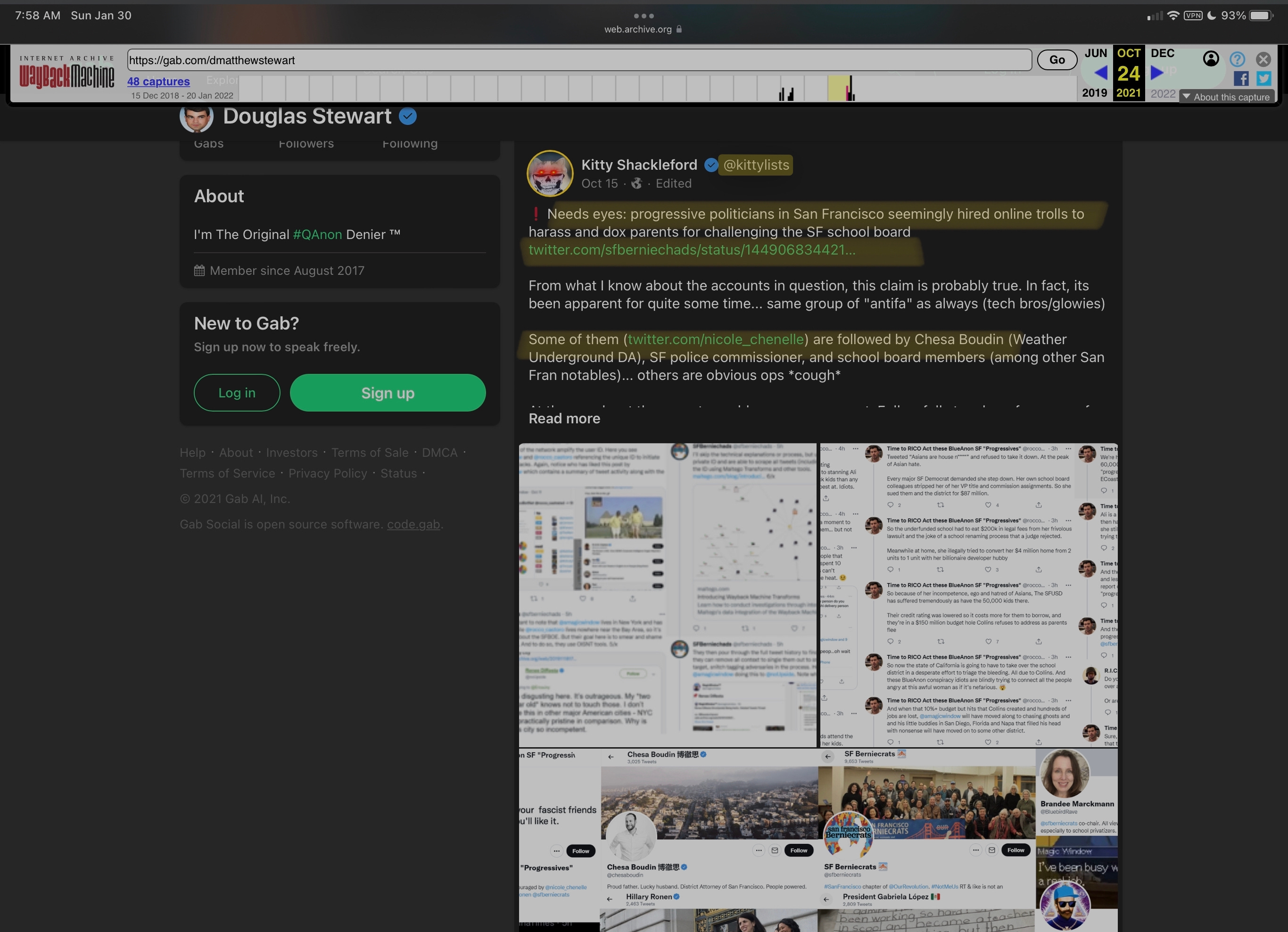
Task: Open Douglas Stewart profile avatar
Action: 197,117
